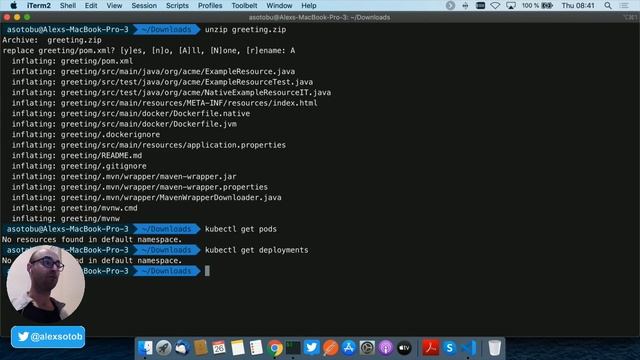Open Apple TV icon in Dock
The width and height of the screenshot is (640, 360).
404,348
